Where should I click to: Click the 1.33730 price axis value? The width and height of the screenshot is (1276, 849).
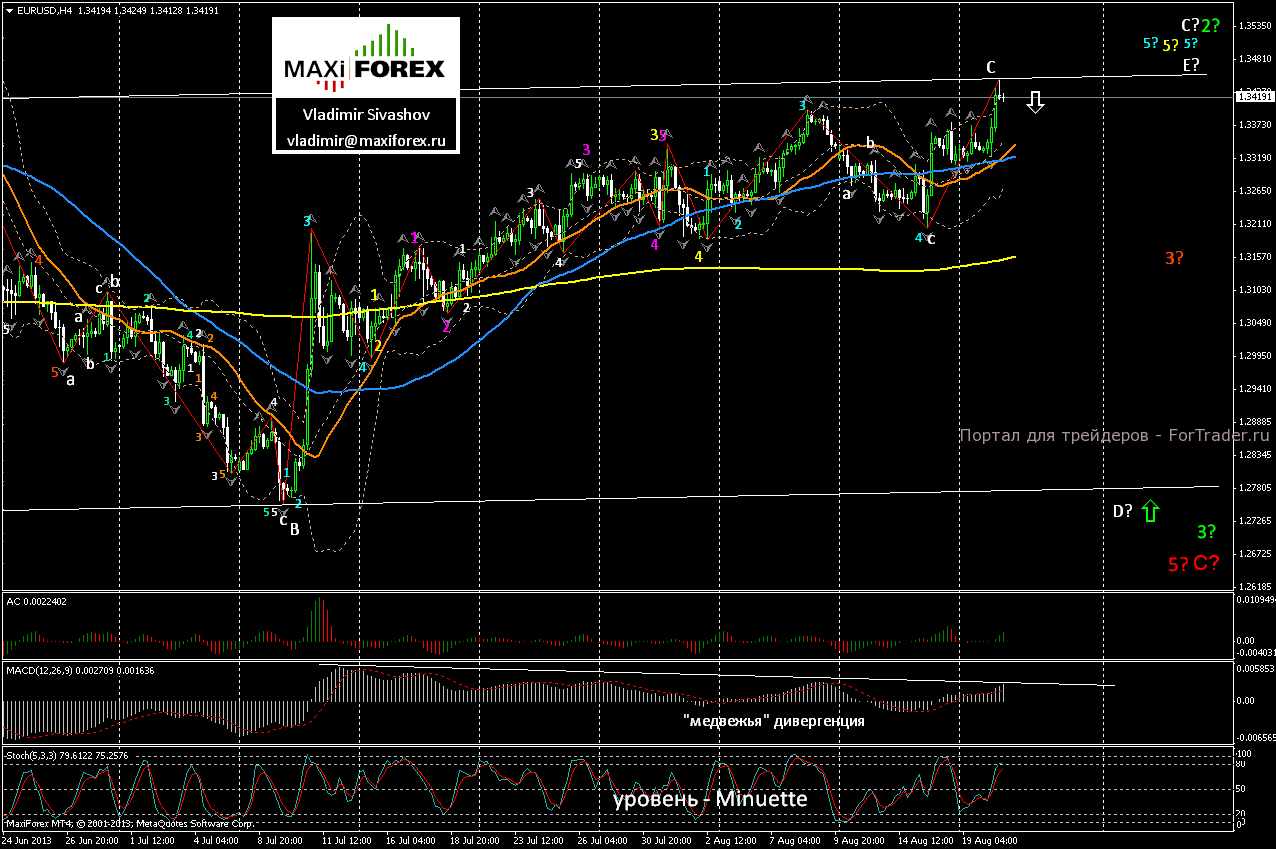[1255, 124]
